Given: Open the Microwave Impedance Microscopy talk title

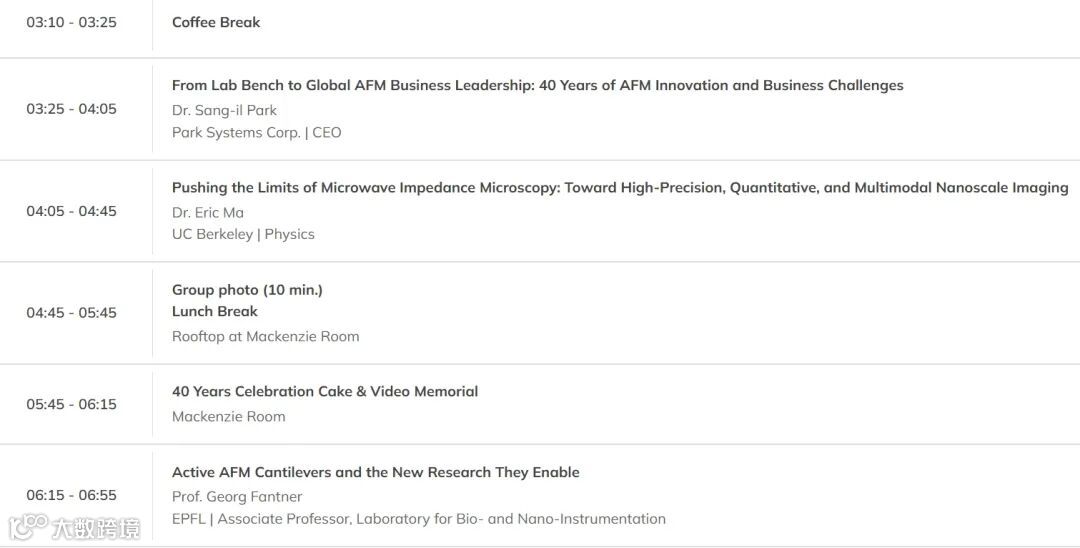Looking at the screenshot, I should [x=619, y=188].
